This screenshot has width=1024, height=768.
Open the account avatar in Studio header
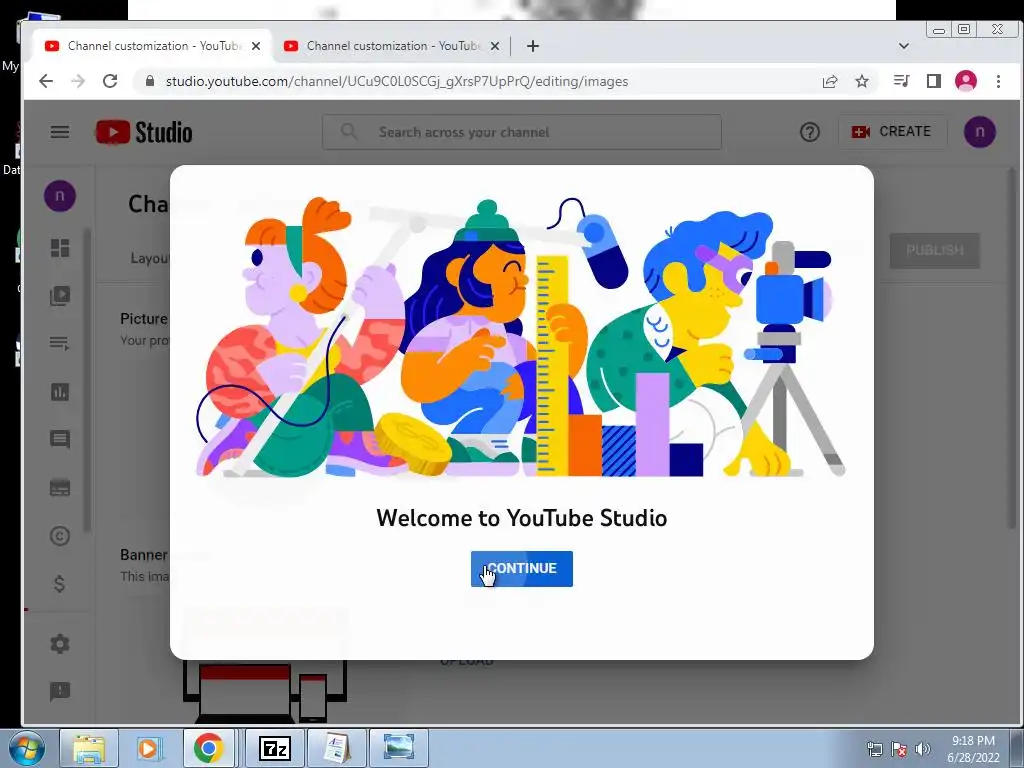tap(980, 132)
